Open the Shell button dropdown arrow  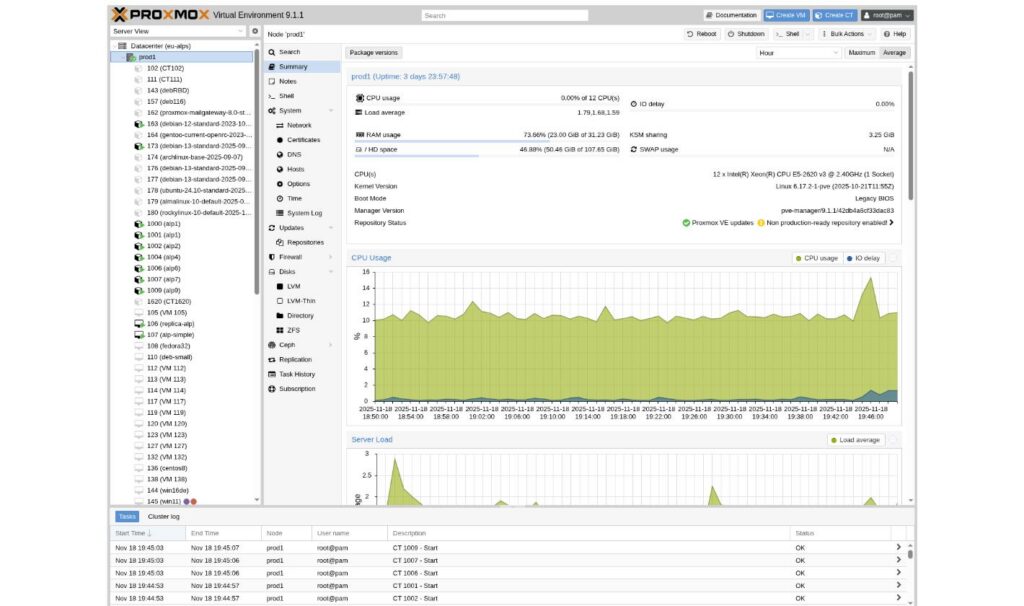tap(808, 34)
